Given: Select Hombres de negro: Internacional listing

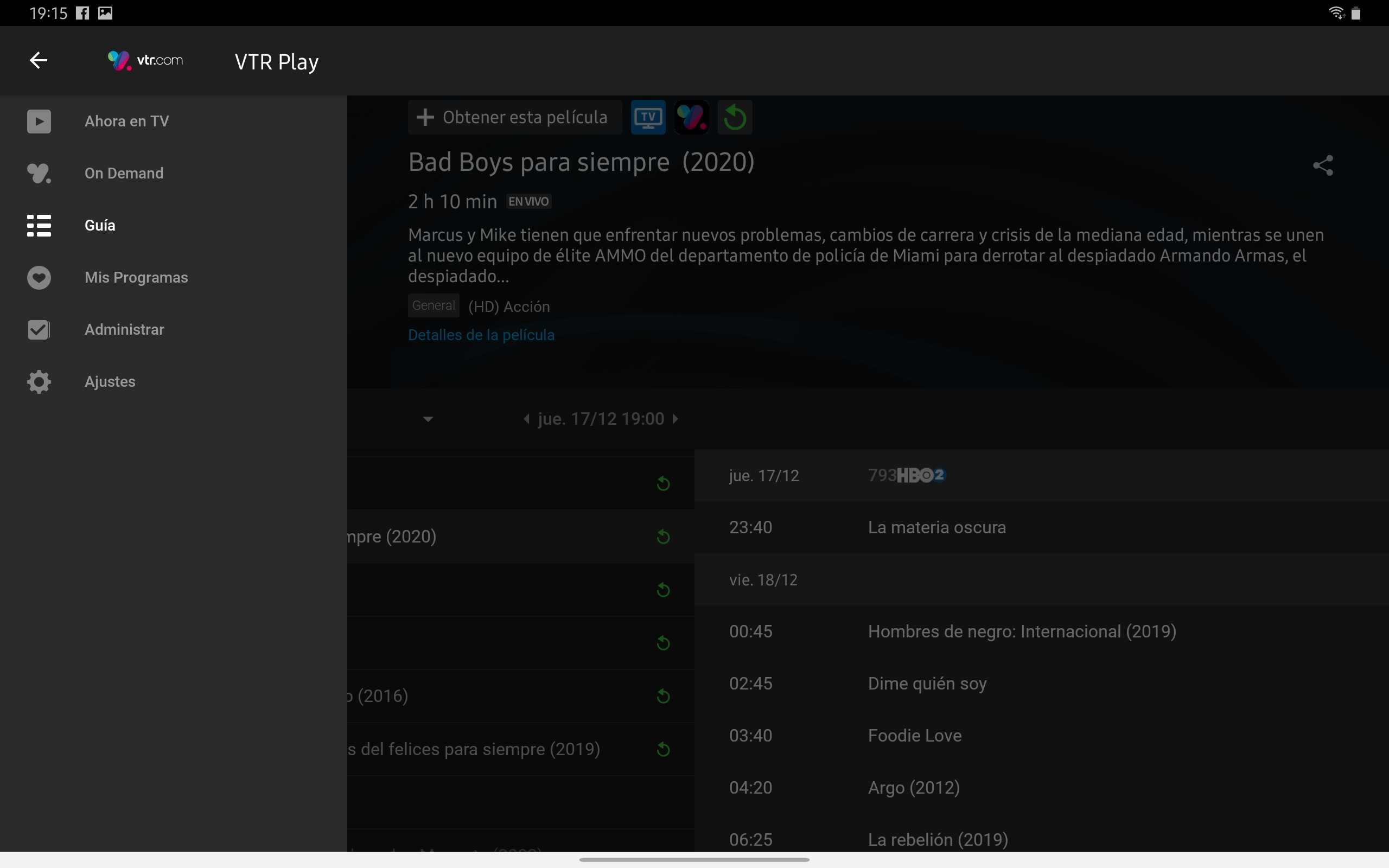Looking at the screenshot, I should point(1022,631).
